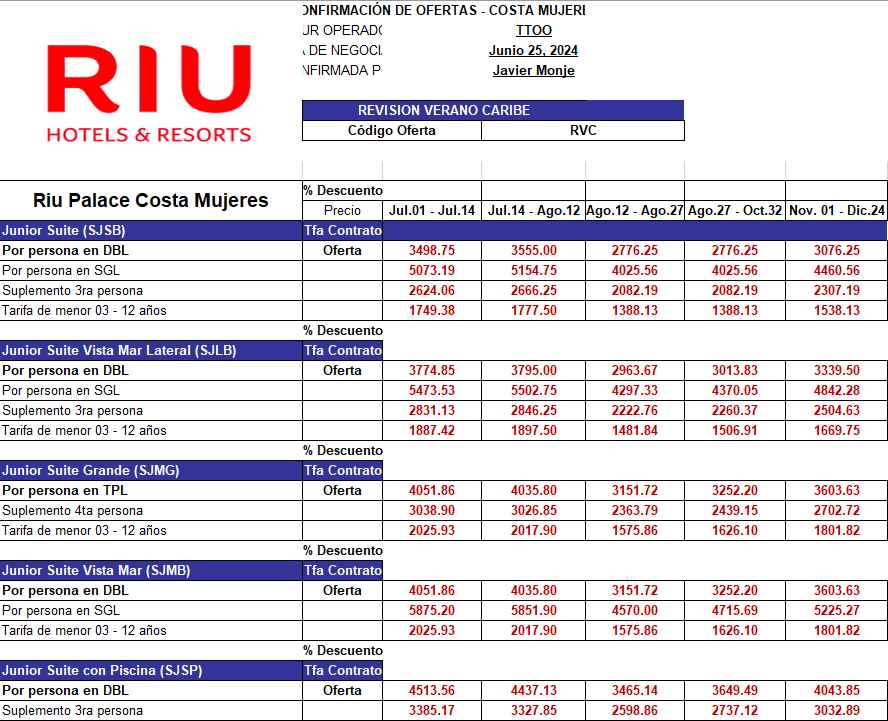Select the underlined 'TTOO' text

pos(533,31)
